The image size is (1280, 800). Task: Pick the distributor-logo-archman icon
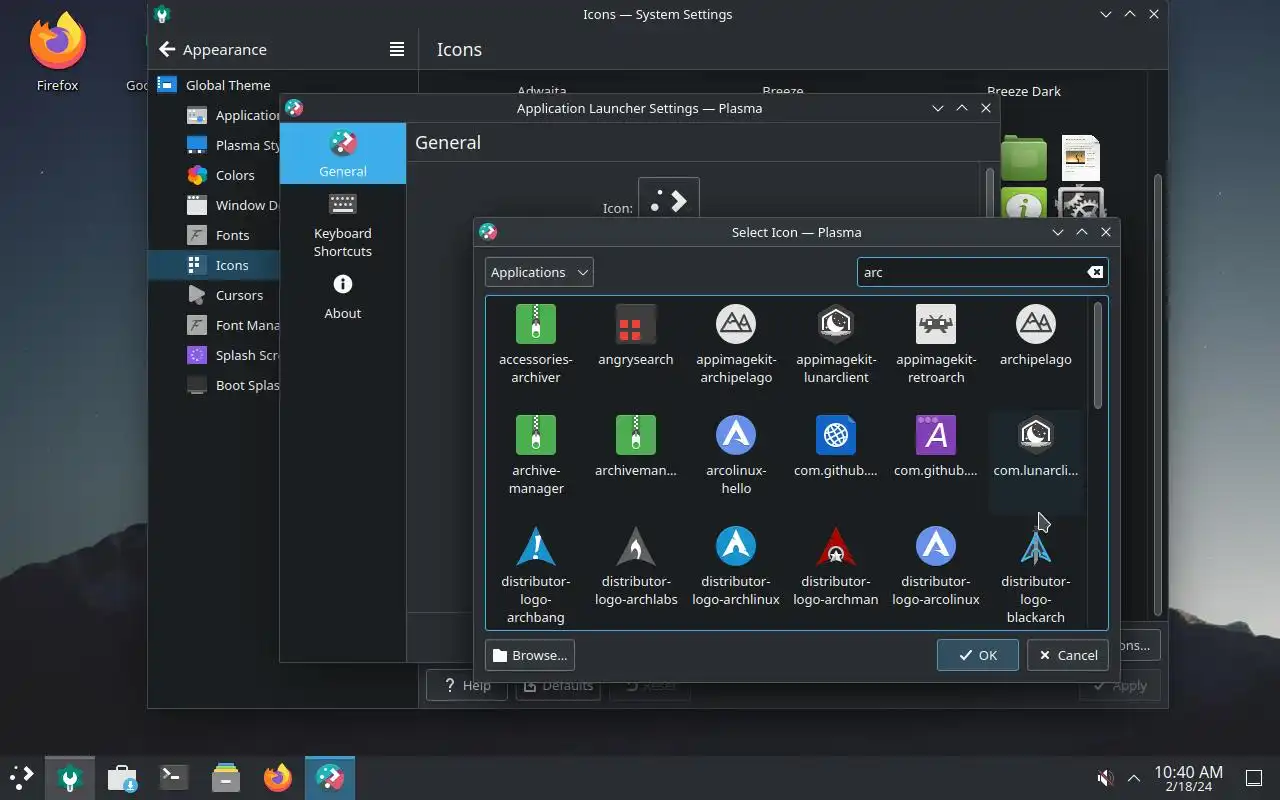(x=836, y=567)
